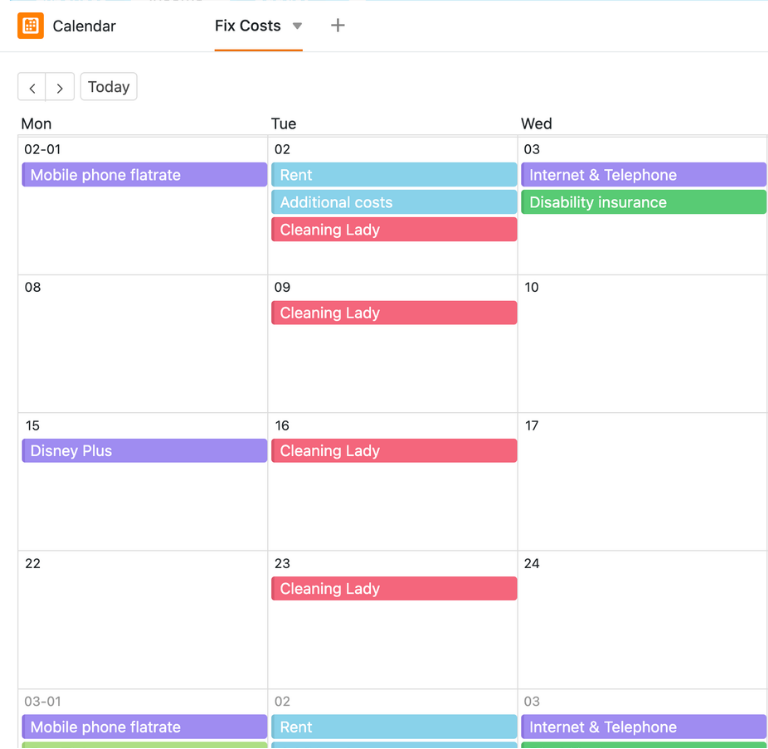Select the Calendar title label
Viewport: 768px width, 749px height.
point(84,26)
